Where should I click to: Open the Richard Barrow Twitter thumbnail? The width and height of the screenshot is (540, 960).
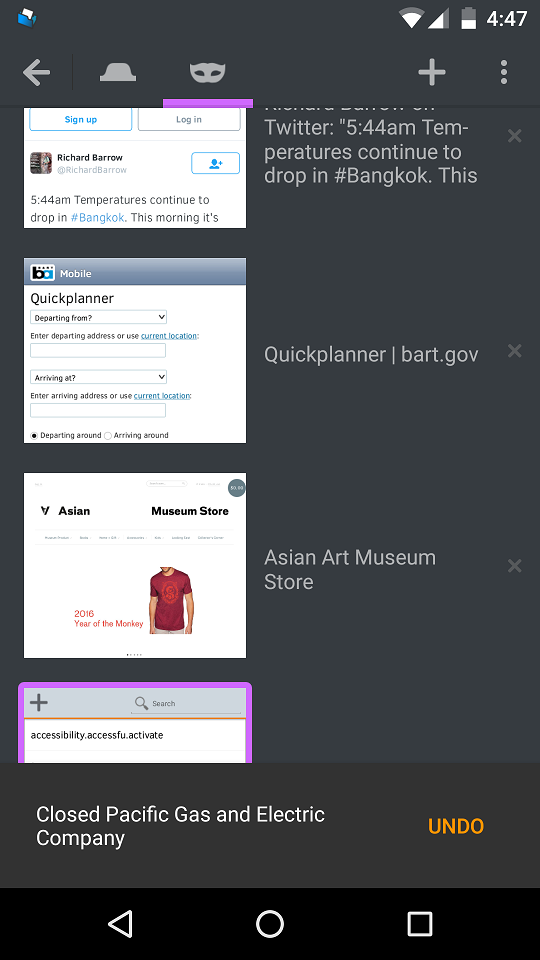(135, 168)
